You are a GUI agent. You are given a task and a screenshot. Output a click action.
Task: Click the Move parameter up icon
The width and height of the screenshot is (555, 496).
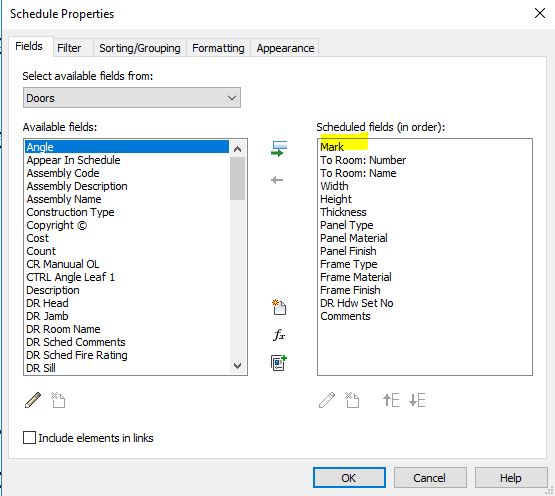pos(391,400)
